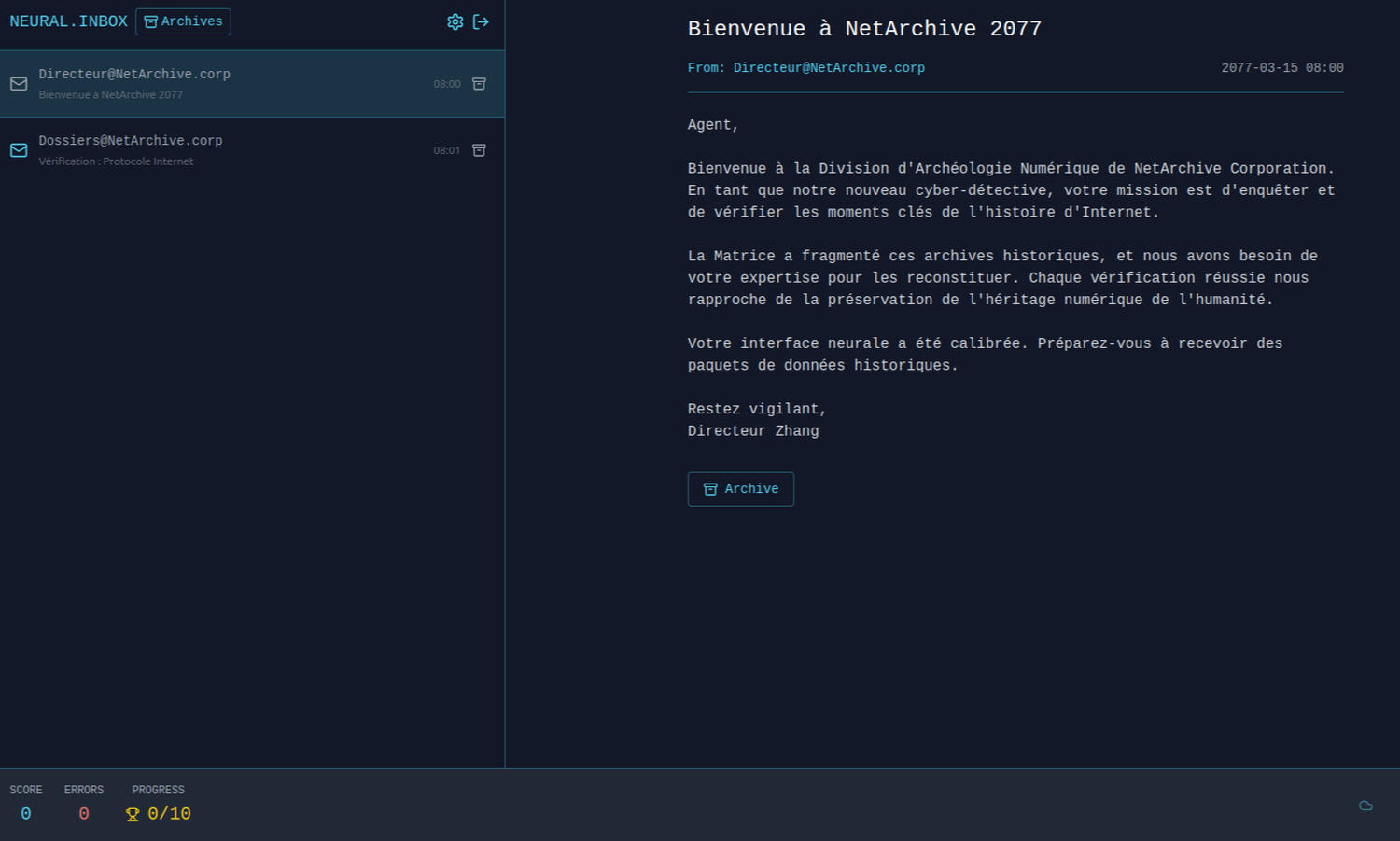This screenshot has height=841, width=1400.
Task: Select the email from Dossiers@NetArchive.corp
Action: [x=233, y=150]
